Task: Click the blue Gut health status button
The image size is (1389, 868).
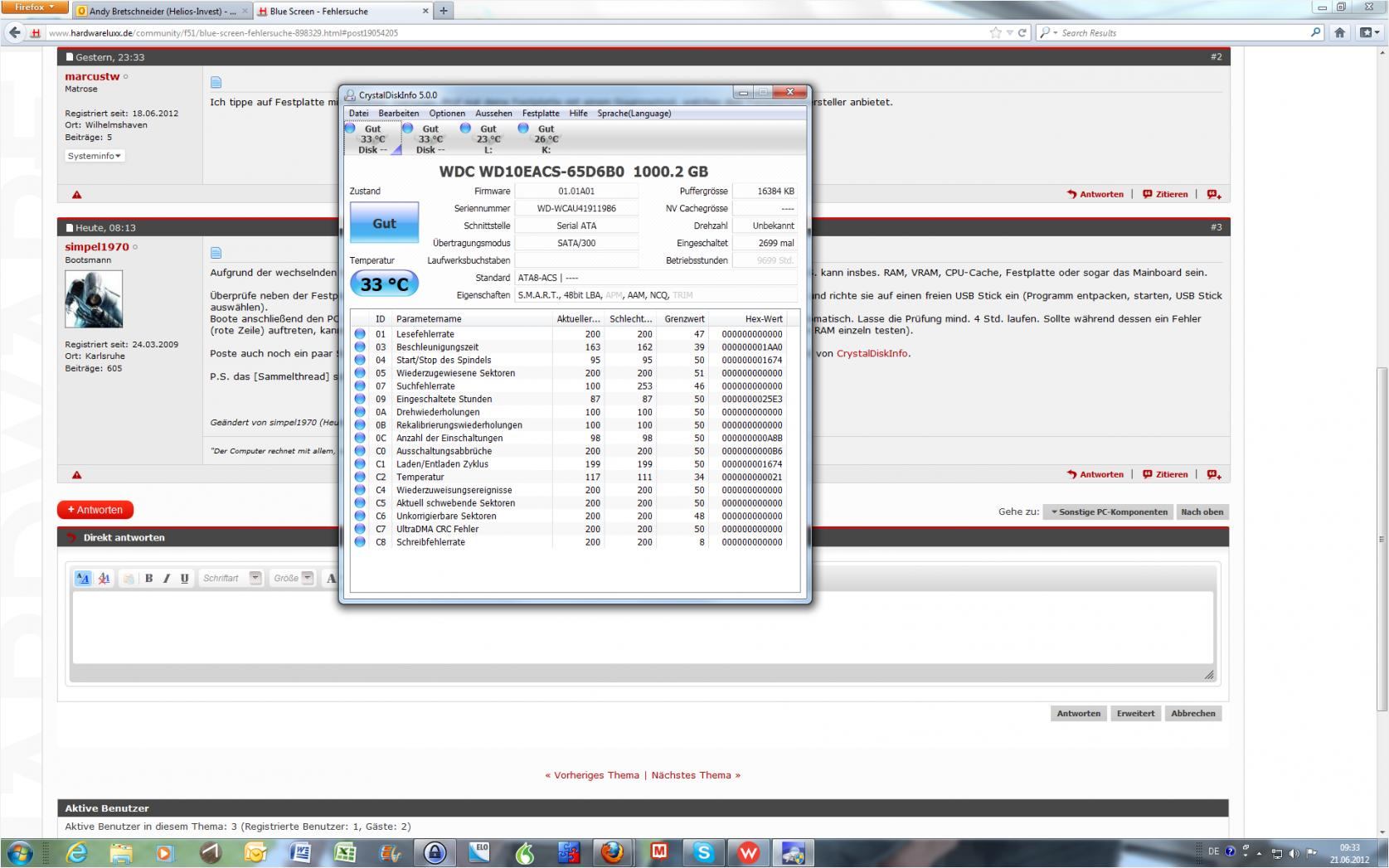Action: 384,223
